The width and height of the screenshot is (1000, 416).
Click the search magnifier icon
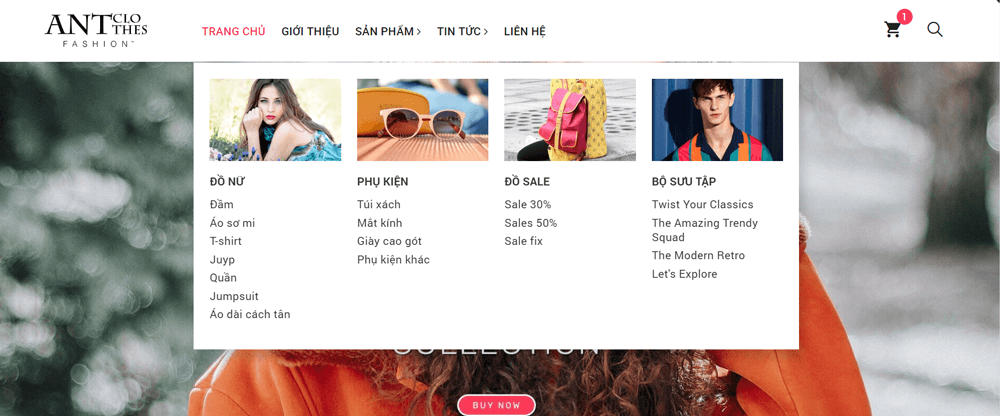tap(935, 29)
